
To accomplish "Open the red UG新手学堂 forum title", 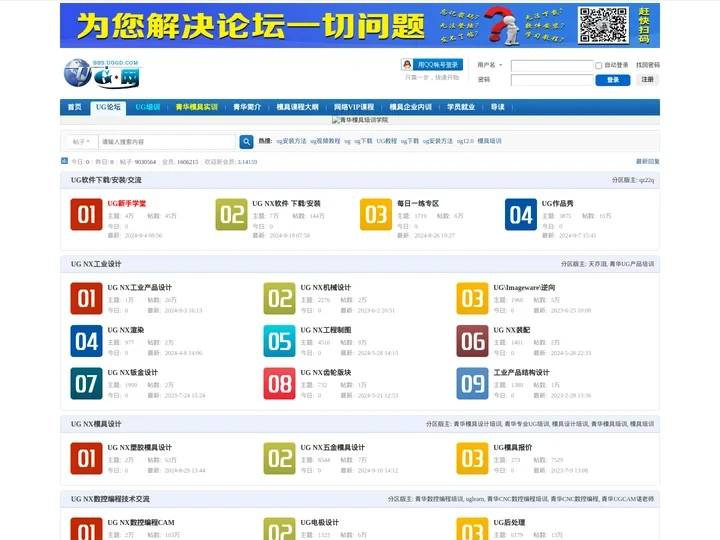I will click(x=127, y=203).
